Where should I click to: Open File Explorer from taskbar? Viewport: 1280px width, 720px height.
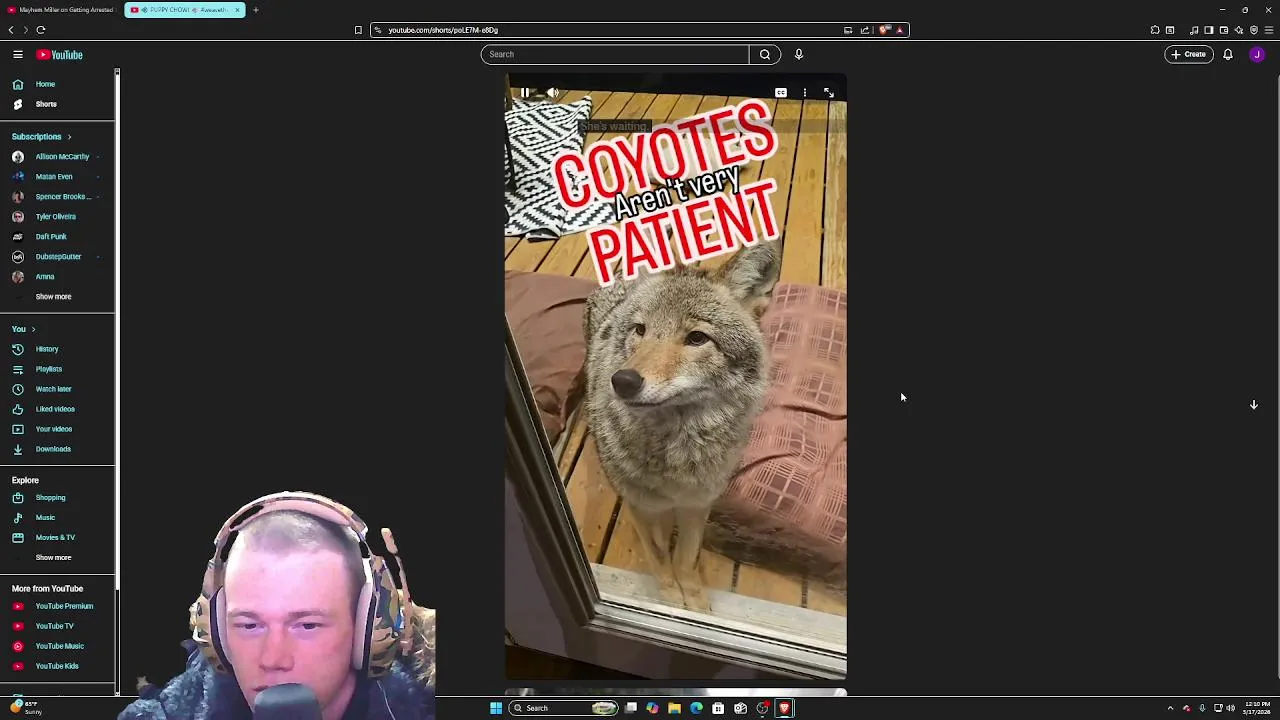point(674,708)
